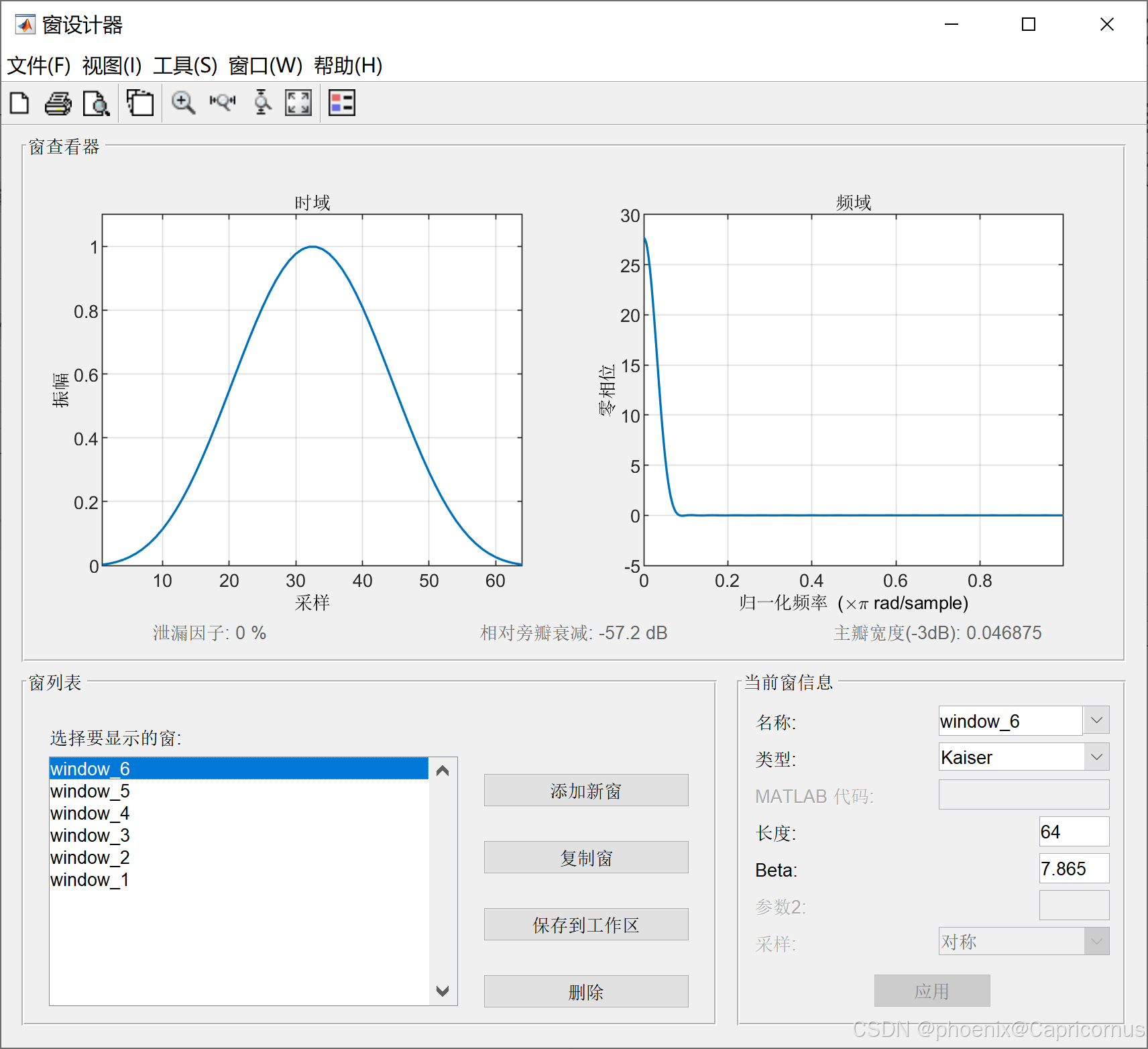
Task: Select window_6 in the window list
Action: pos(239,769)
